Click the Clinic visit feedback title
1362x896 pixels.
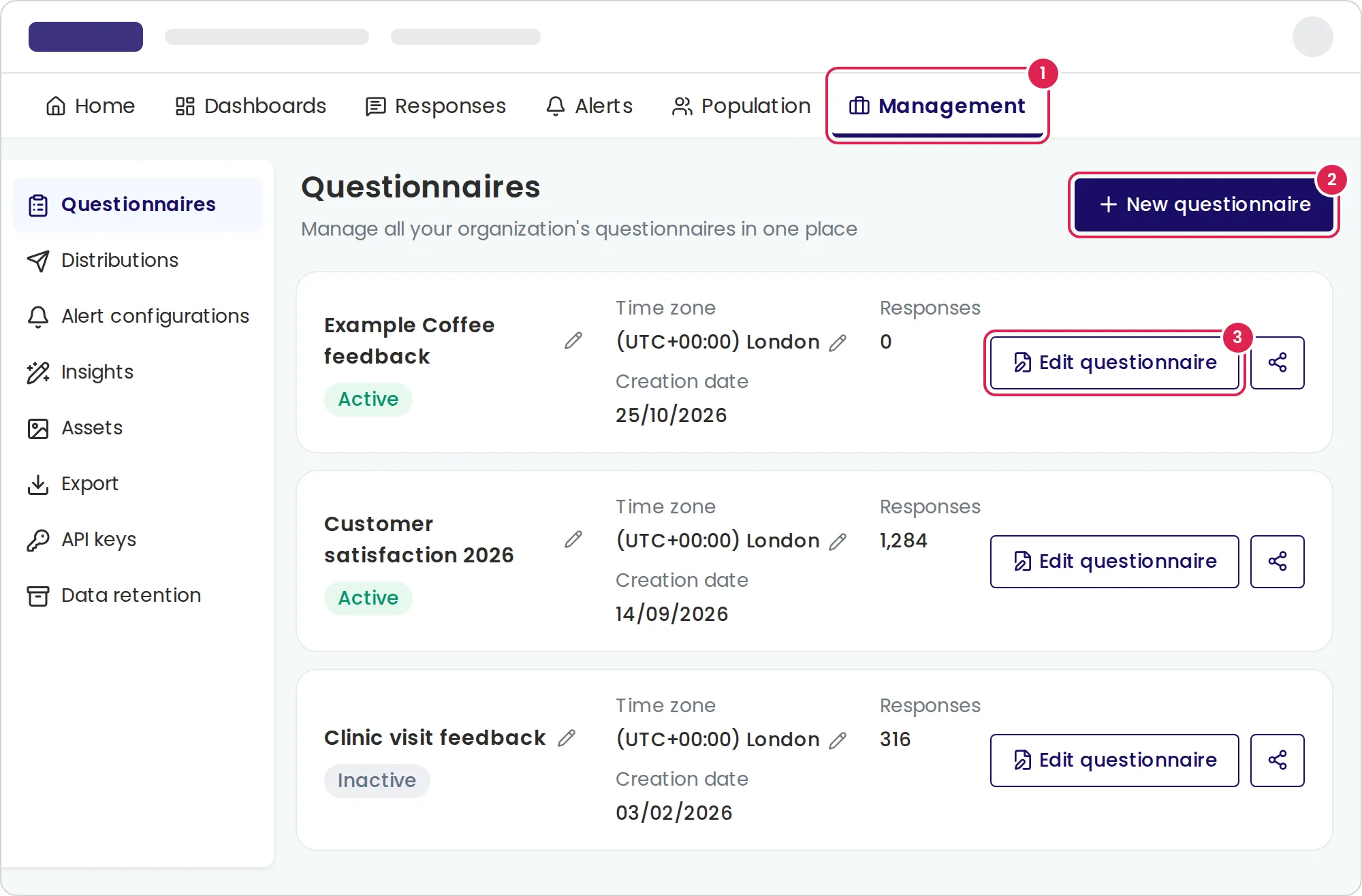[x=434, y=737]
